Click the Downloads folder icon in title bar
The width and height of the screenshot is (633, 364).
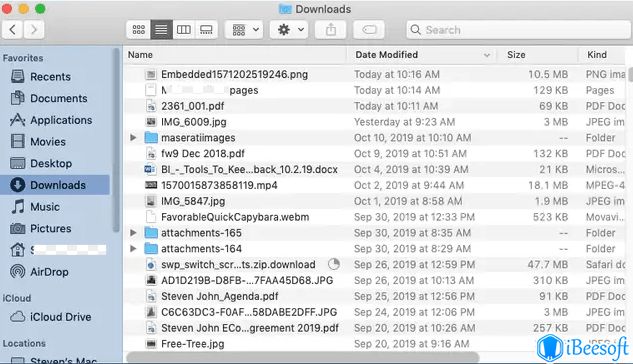[x=285, y=9]
